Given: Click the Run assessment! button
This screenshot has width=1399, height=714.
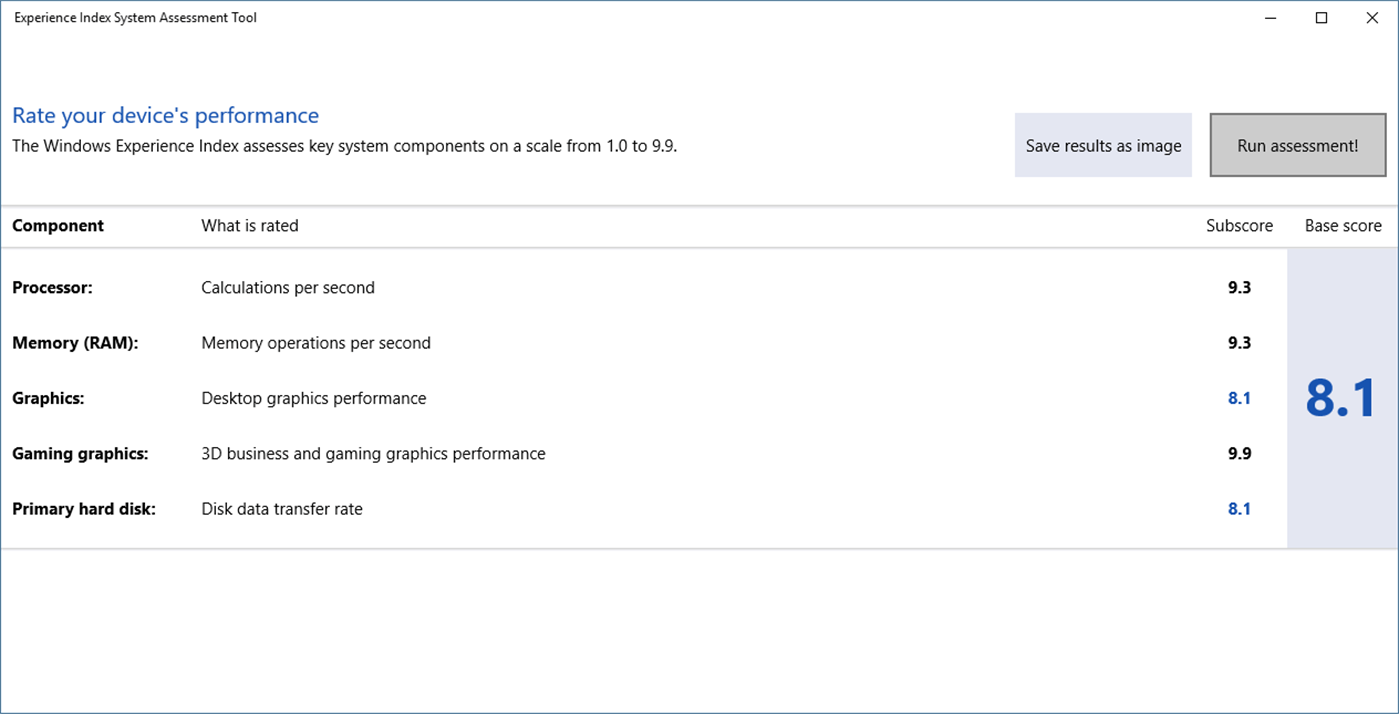Looking at the screenshot, I should point(1297,146).
